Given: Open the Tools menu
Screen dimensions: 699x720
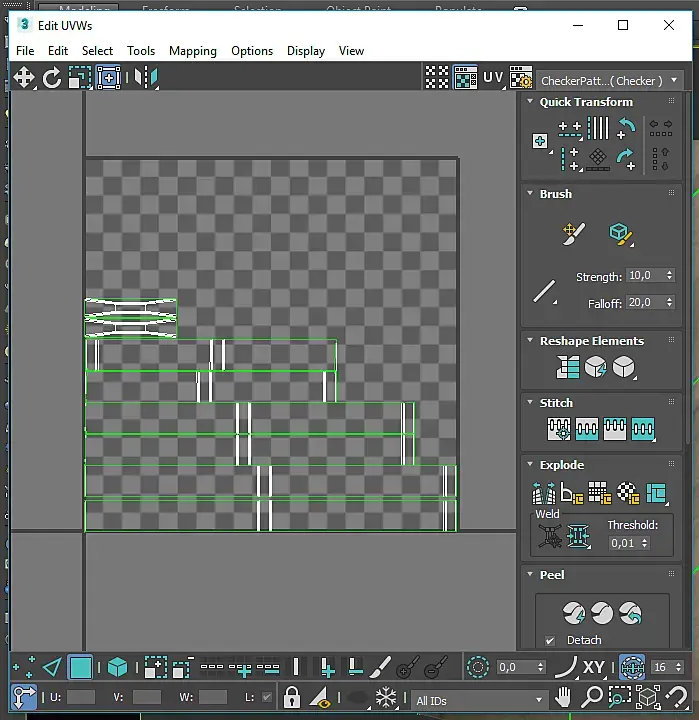Looking at the screenshot, I should click(141, 51).
